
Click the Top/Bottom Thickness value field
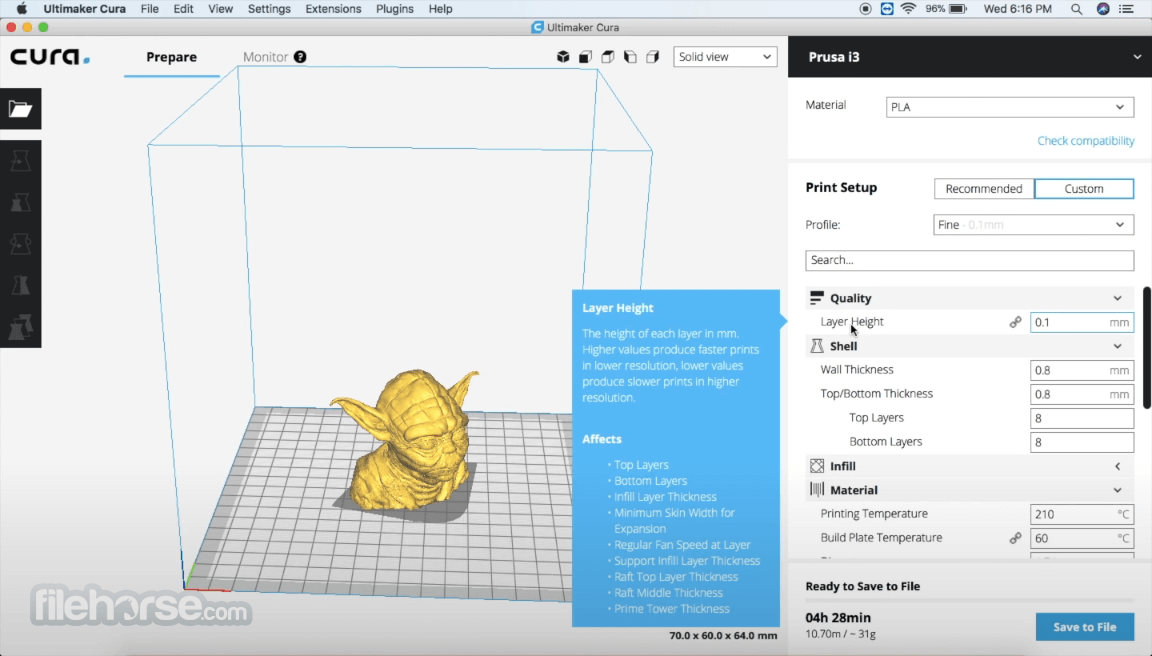(1081, 394)
